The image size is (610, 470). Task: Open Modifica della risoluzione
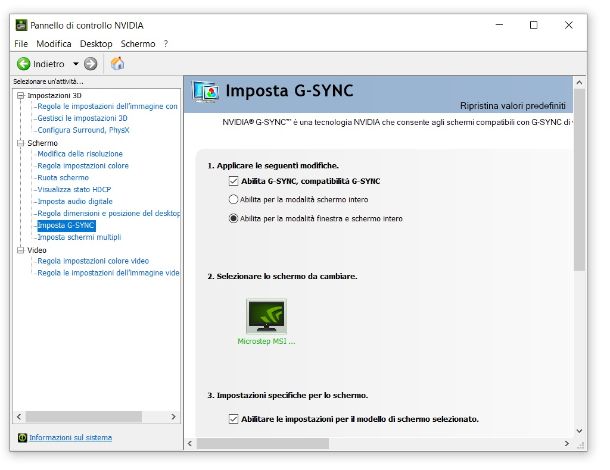pos(80,154)
